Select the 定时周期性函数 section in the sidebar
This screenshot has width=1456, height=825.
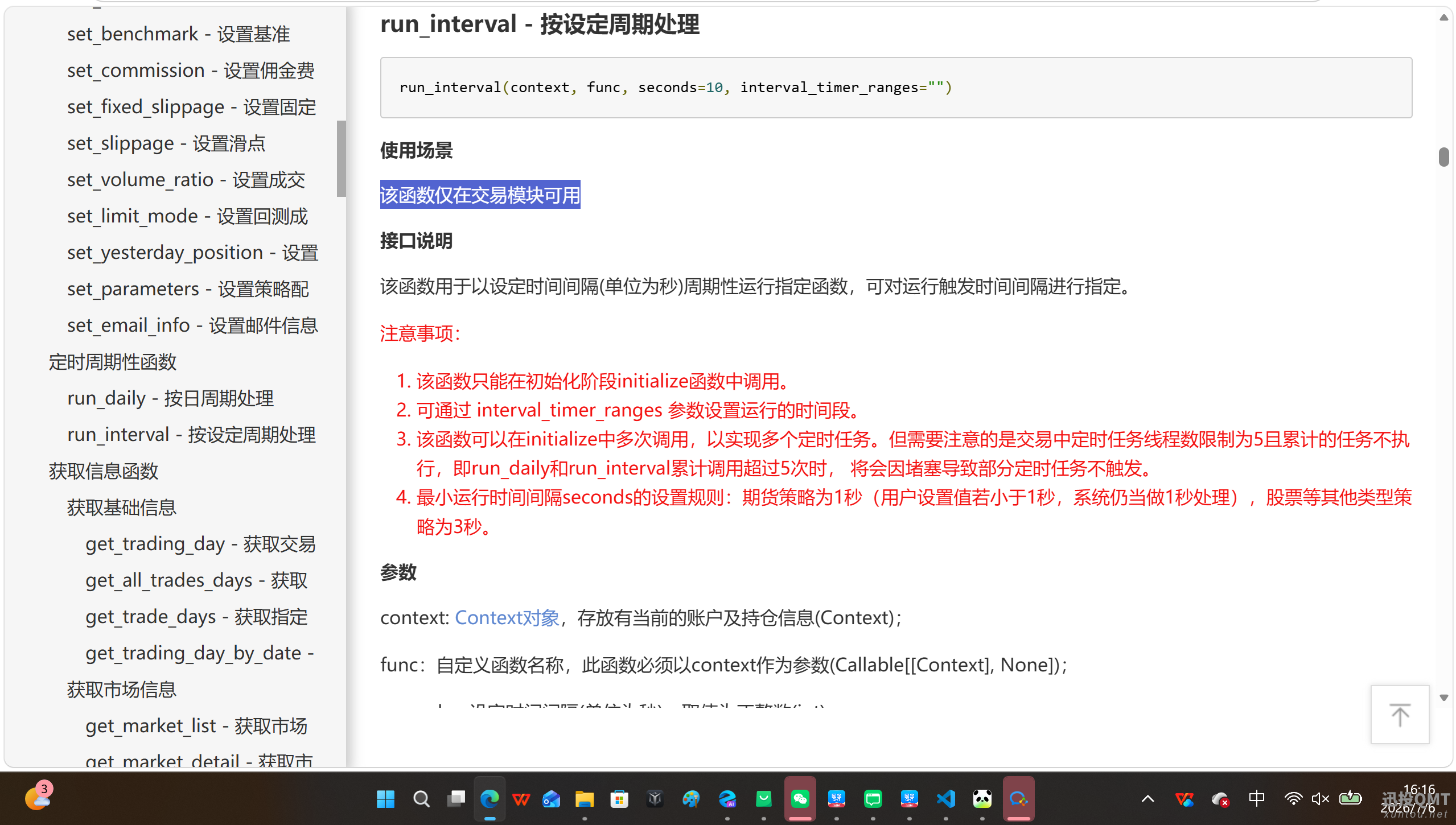(x=113, y=362)
